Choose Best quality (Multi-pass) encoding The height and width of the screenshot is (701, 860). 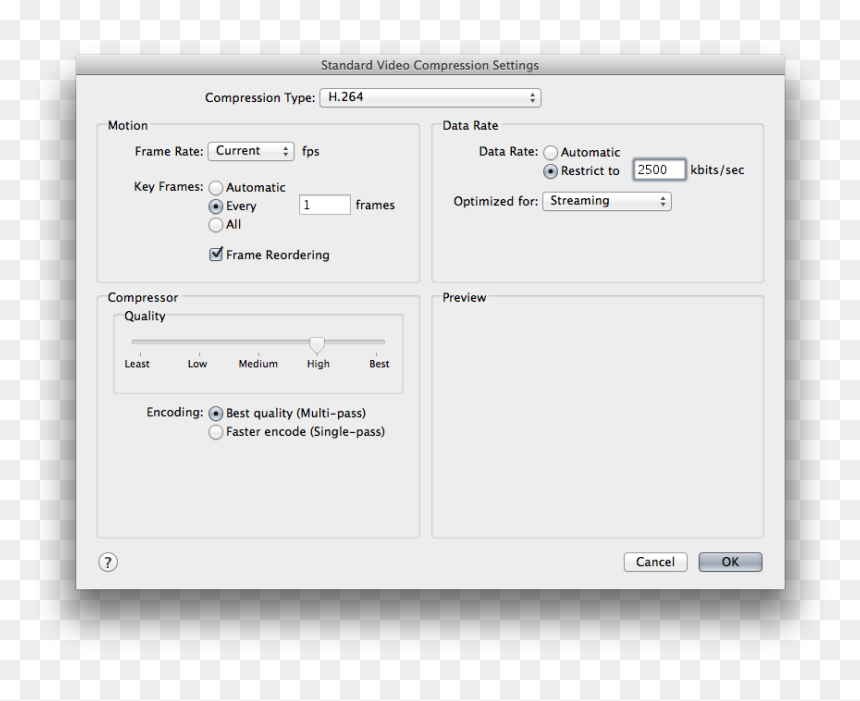tap(216, 413)
